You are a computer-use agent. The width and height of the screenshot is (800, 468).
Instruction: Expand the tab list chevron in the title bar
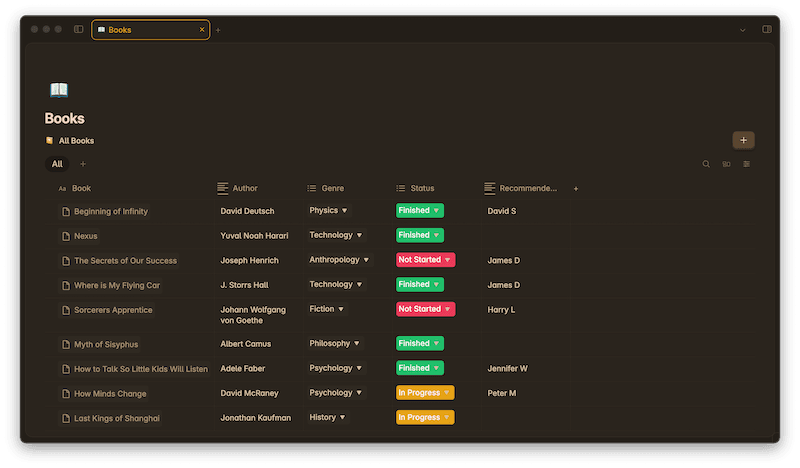point(743,30)
